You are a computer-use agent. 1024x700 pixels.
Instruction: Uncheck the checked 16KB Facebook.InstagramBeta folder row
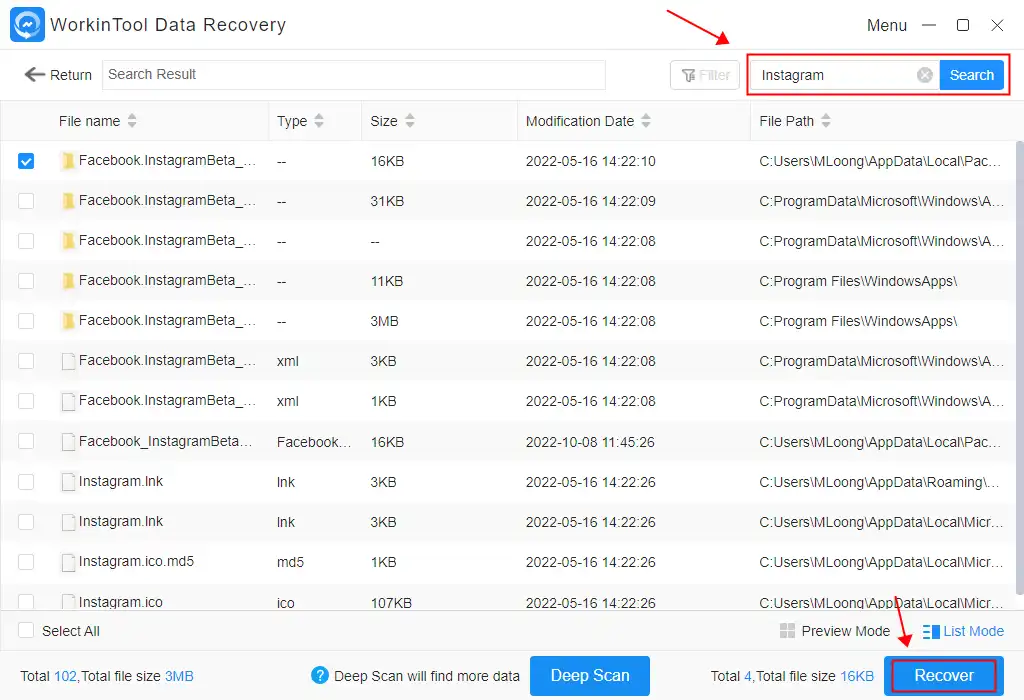tap(26, 161)
